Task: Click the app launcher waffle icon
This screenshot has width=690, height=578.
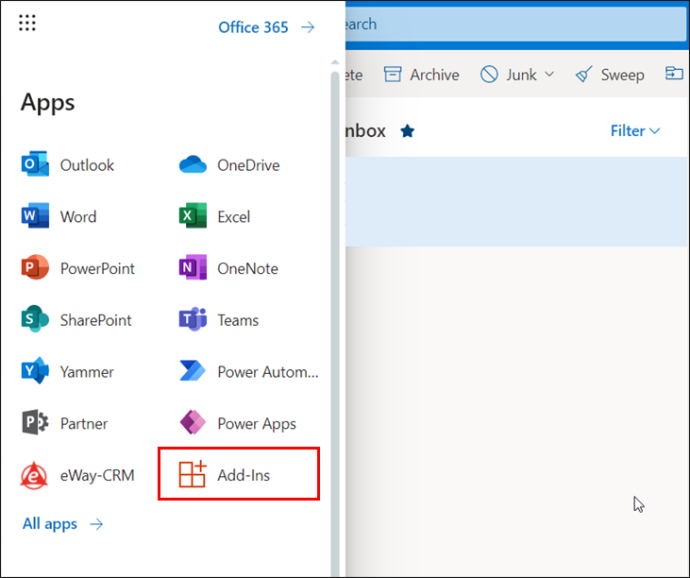Action: (x=27, y=23)
